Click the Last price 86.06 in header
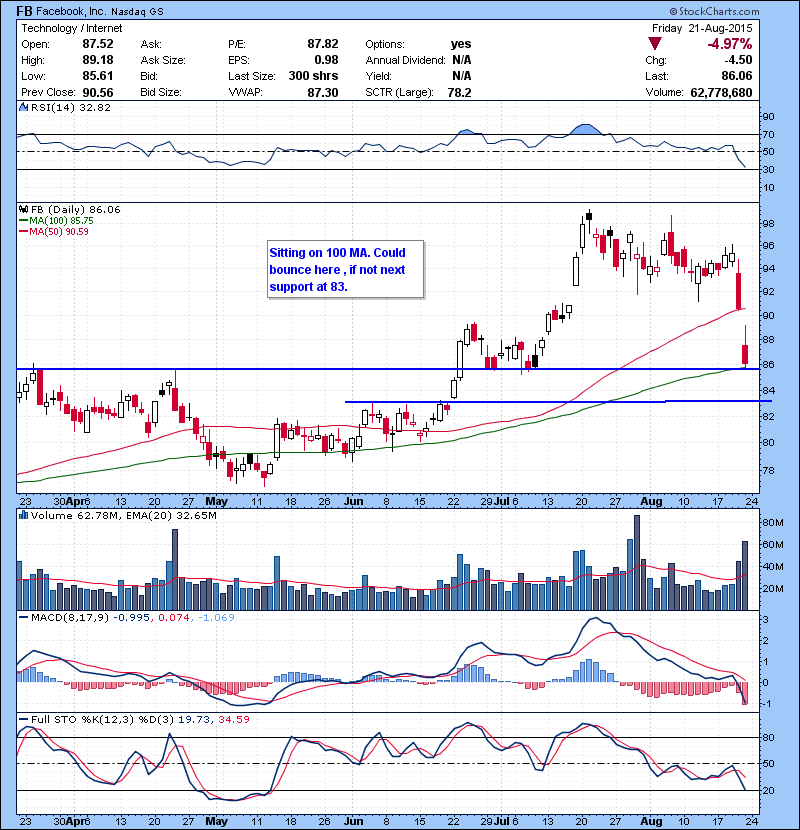Screen dimensions: 800x830 click(736, 76)
